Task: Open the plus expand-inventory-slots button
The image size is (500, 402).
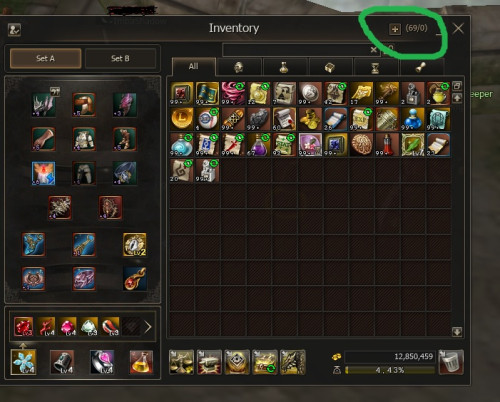Action: 395,29
